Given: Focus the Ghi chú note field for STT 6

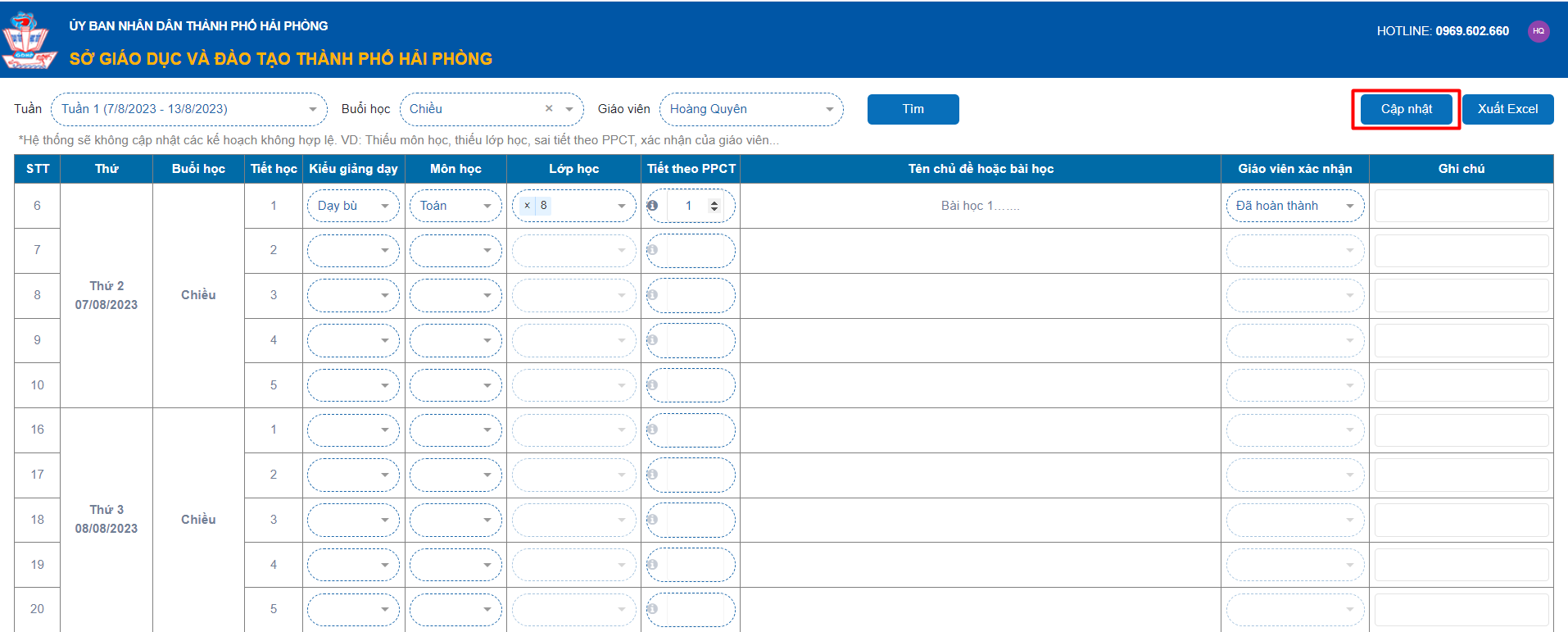Looking at the screenshot, I should [x=1461, y=206].
